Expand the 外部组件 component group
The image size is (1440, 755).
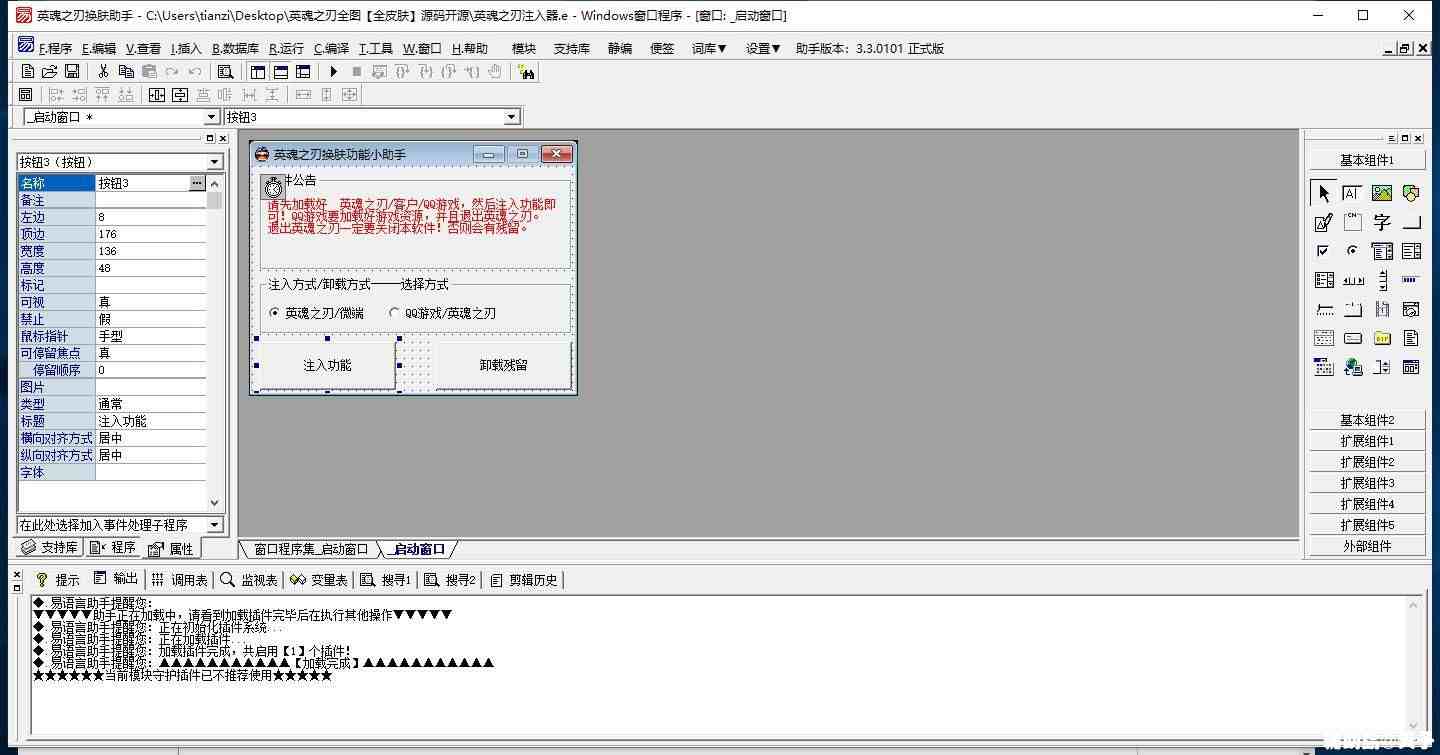(x=1367, y=546)
